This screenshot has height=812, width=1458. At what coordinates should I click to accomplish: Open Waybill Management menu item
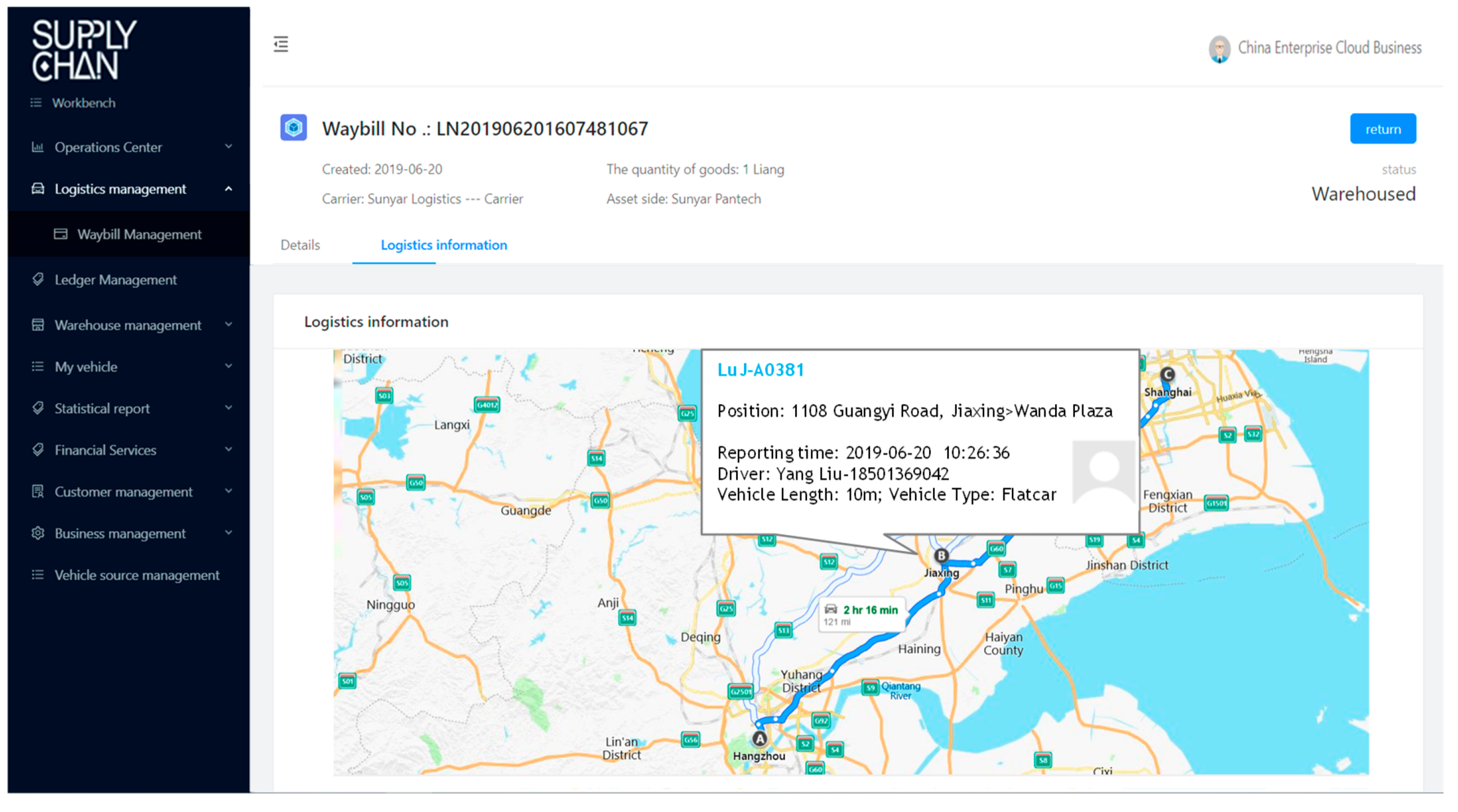pos(139,234)
